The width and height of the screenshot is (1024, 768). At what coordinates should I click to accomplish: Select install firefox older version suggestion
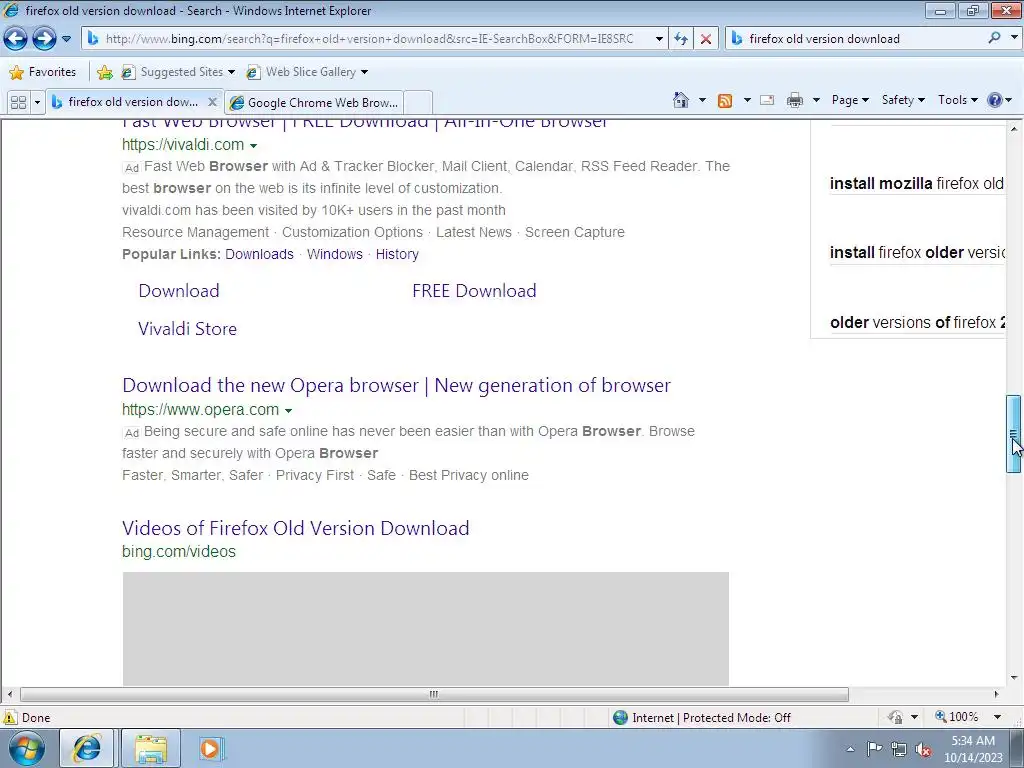[916, 253]
